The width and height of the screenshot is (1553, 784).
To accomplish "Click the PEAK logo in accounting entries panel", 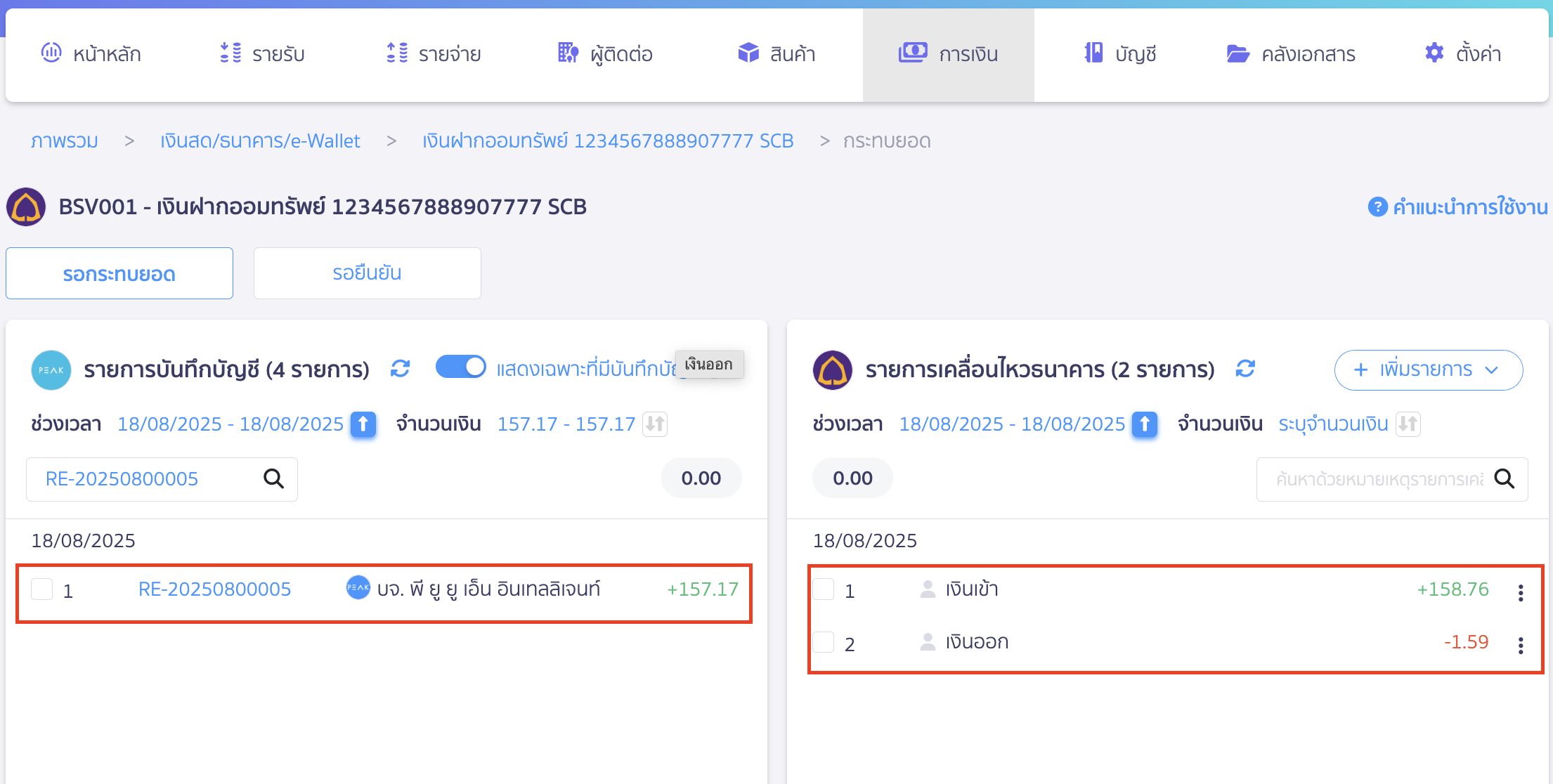I will (51, 370).
